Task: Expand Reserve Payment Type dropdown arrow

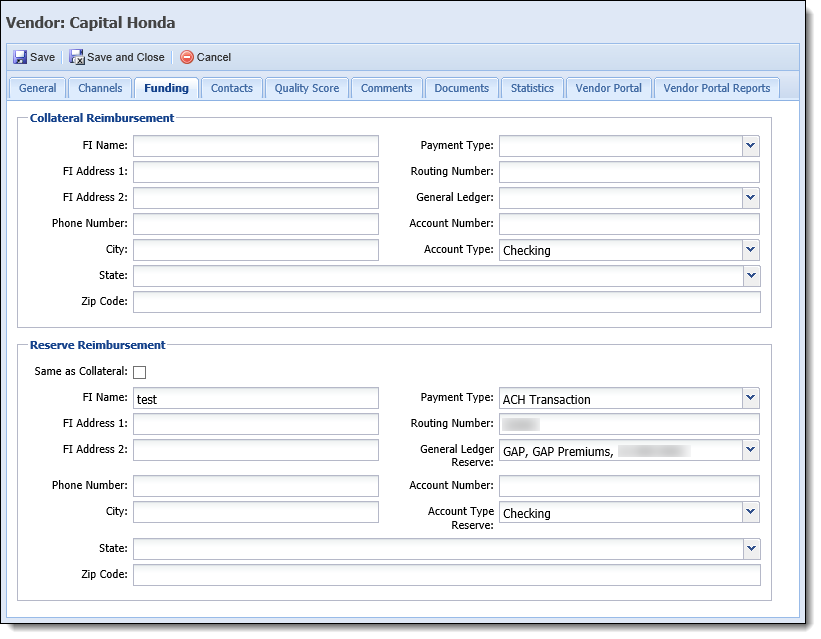Action: pyautogui.click(x=750, y=398)
